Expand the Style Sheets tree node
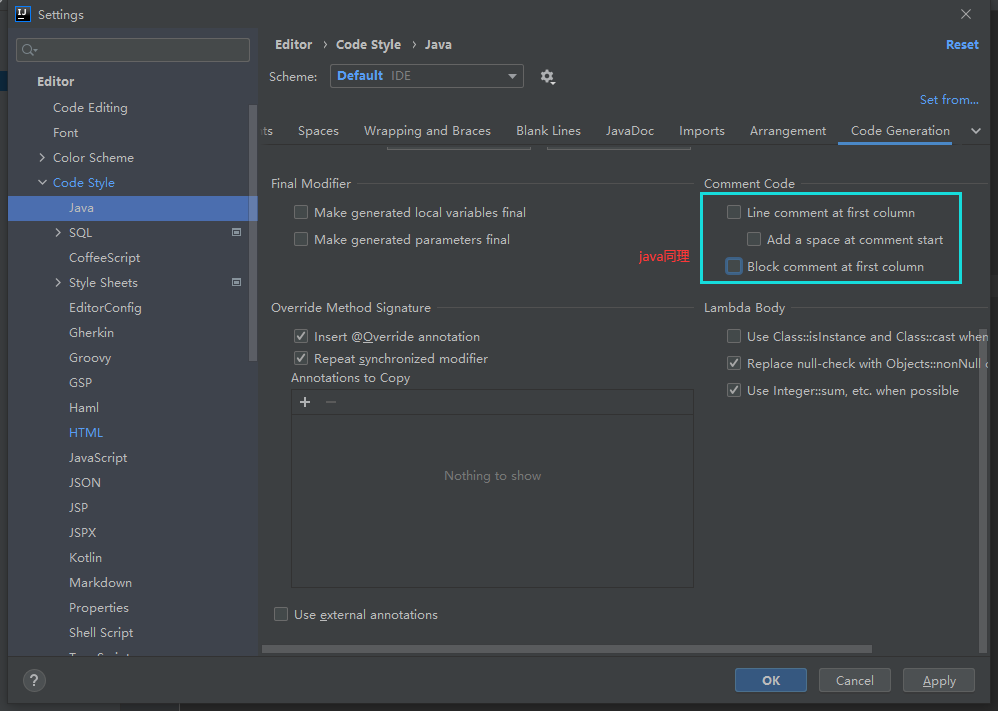 click(x=58, y=283)
